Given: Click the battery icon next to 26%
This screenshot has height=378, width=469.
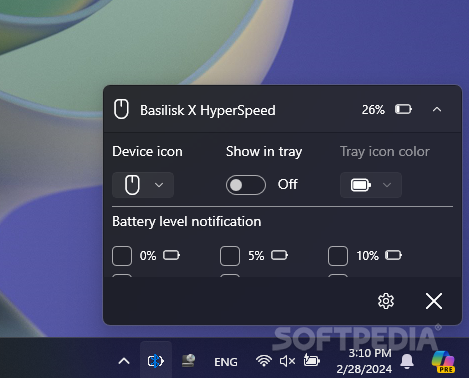Looking at the screenshot, I should [x=403, y=109].
